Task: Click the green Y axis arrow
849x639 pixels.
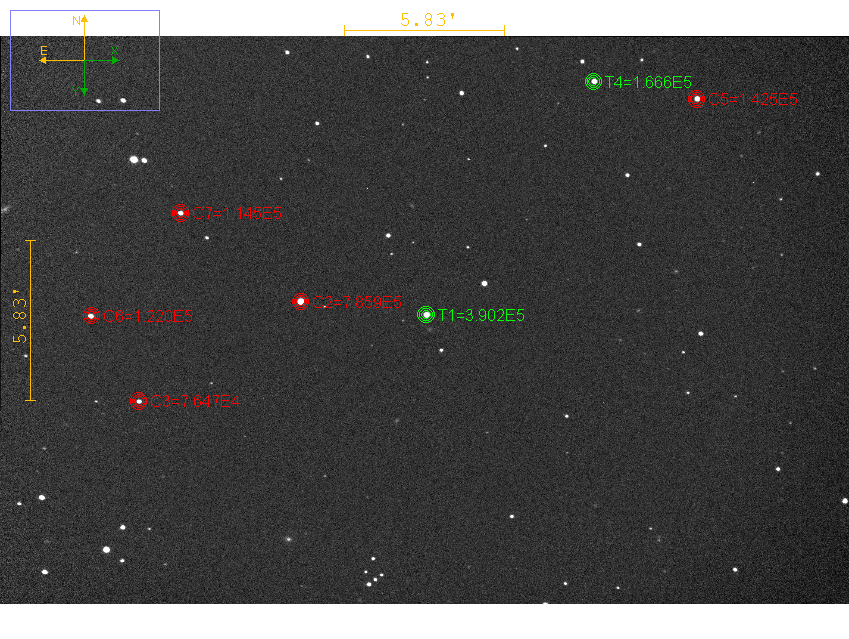Action: [84, 90]
